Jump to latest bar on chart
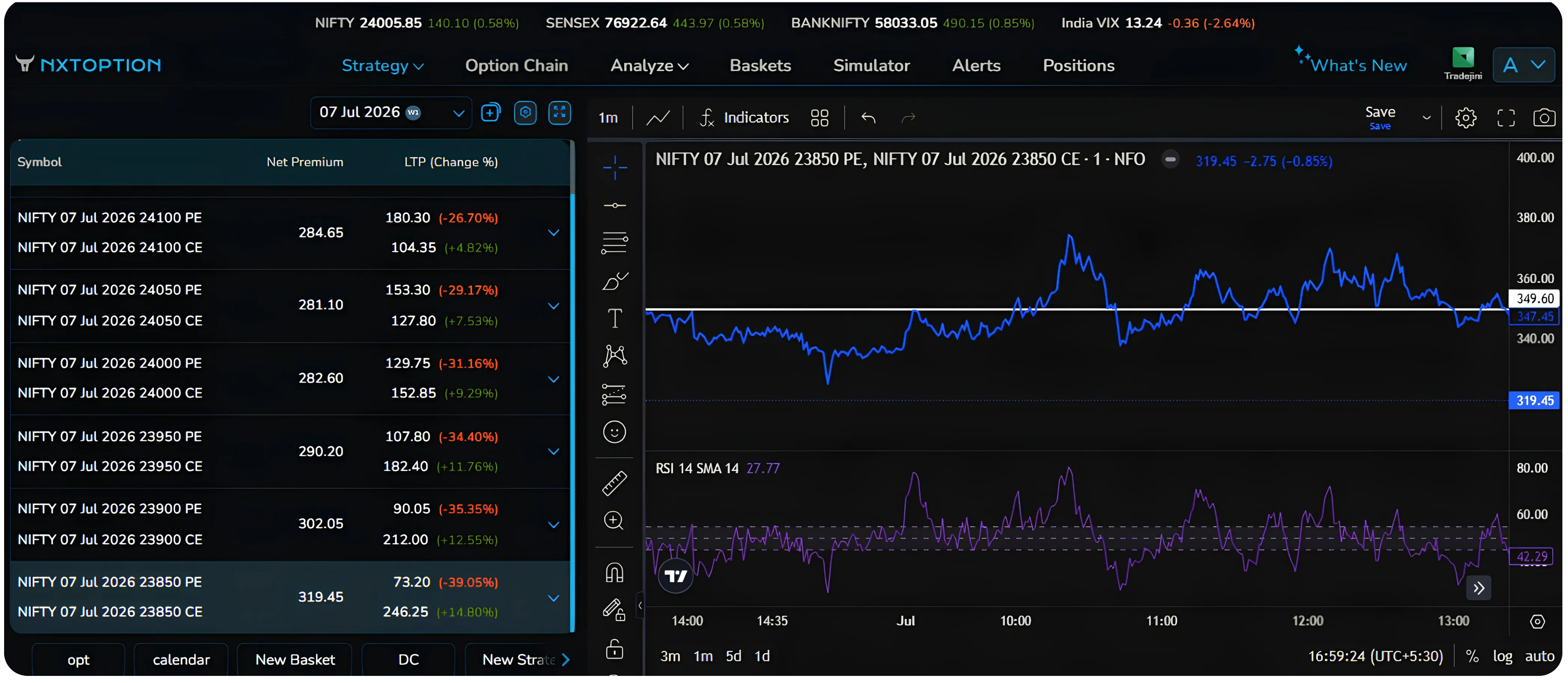The image size is (1568, 683). click(1479, 588)
